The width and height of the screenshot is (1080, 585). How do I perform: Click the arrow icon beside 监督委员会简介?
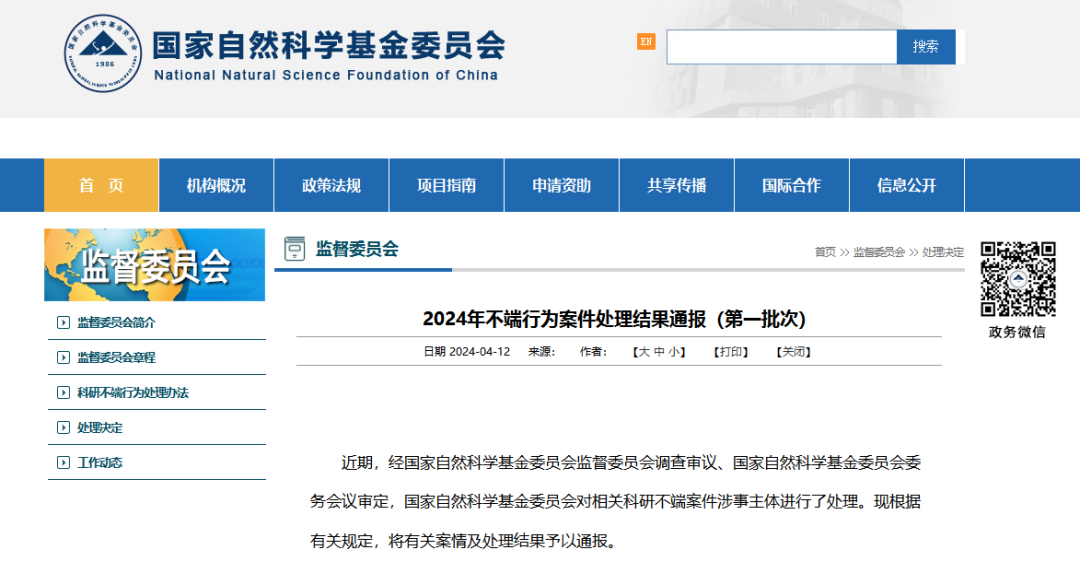point(61,322)
